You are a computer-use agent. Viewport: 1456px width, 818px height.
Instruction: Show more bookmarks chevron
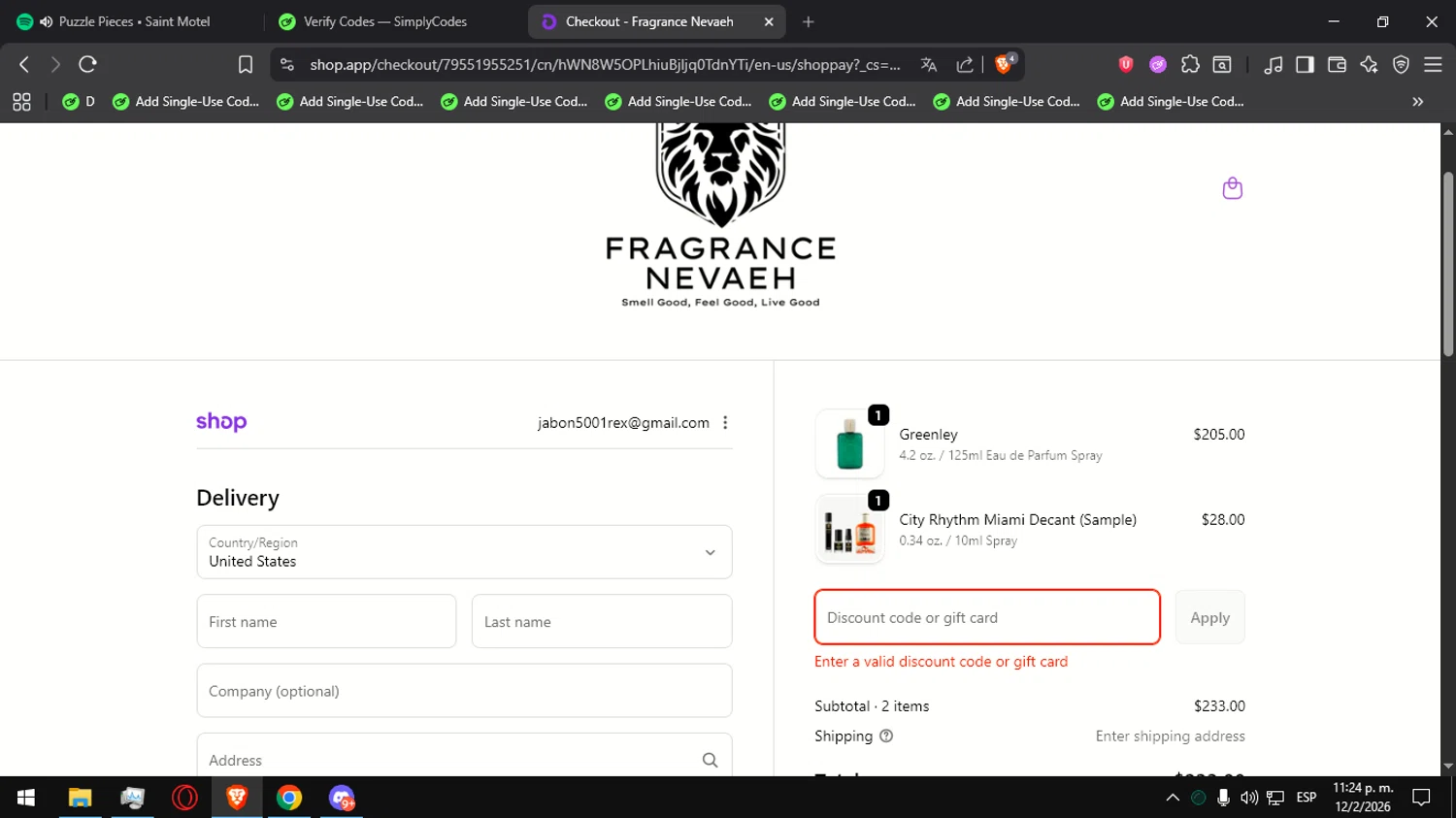click(x=1417, y=101)
